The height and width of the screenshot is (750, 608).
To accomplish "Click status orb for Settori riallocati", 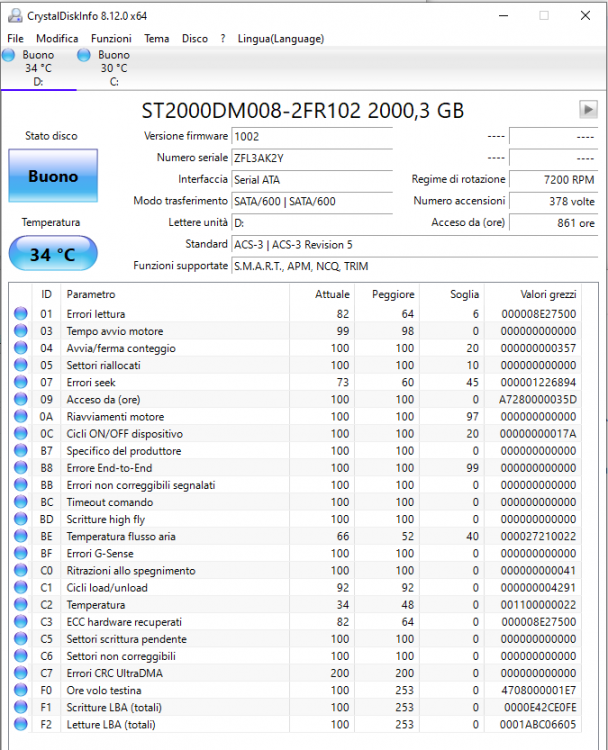I will point(21,365).
